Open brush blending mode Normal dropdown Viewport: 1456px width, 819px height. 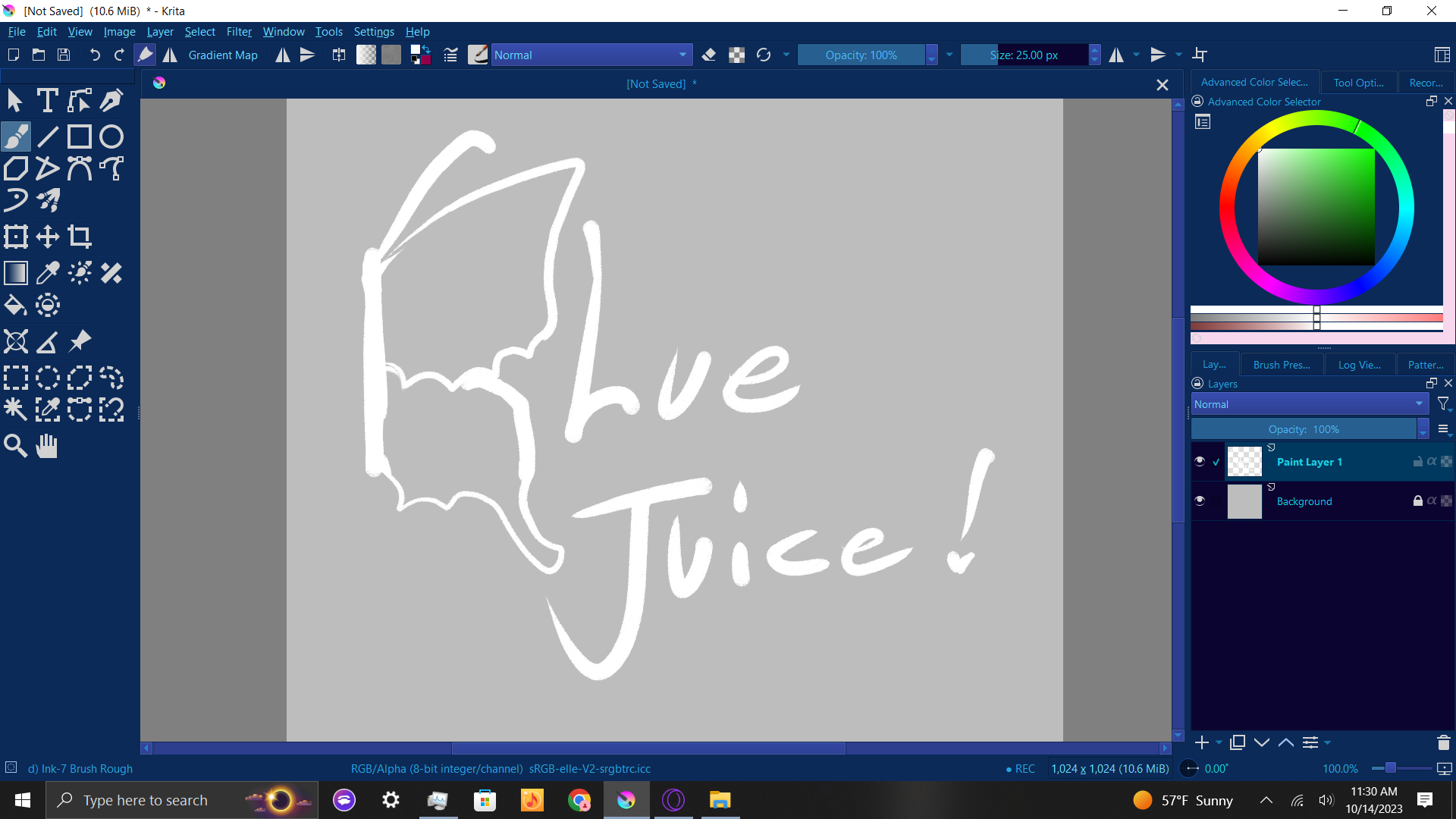(591, 55)
